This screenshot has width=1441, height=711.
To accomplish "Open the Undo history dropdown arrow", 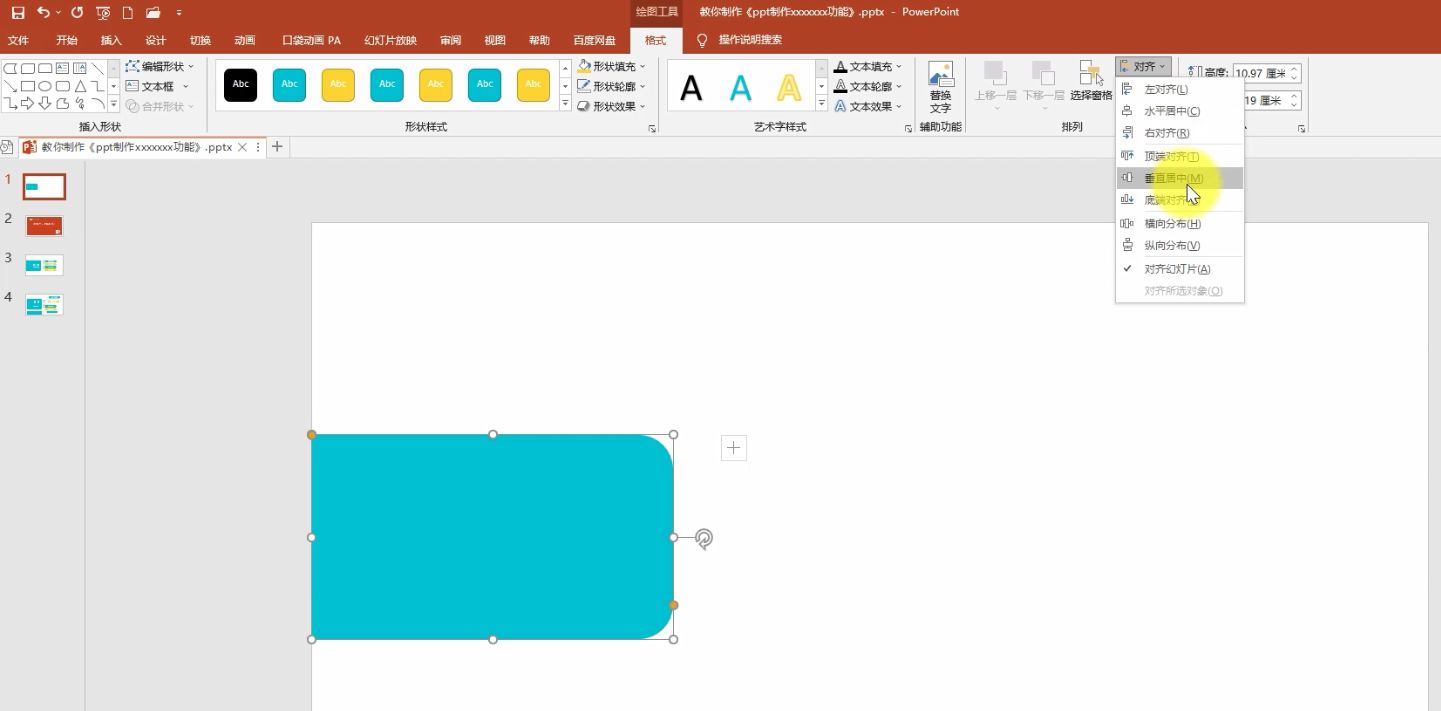I will pos(58,13).
